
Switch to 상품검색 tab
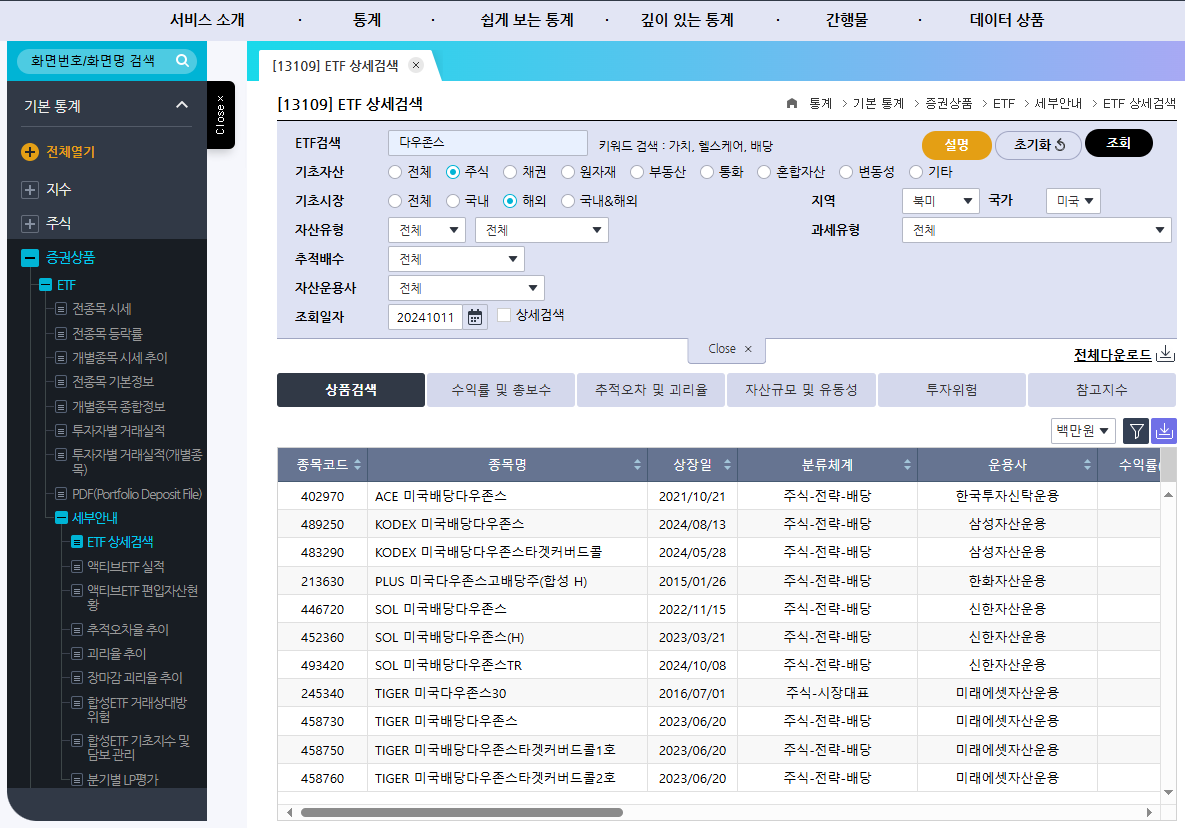(x=351, y=390)
